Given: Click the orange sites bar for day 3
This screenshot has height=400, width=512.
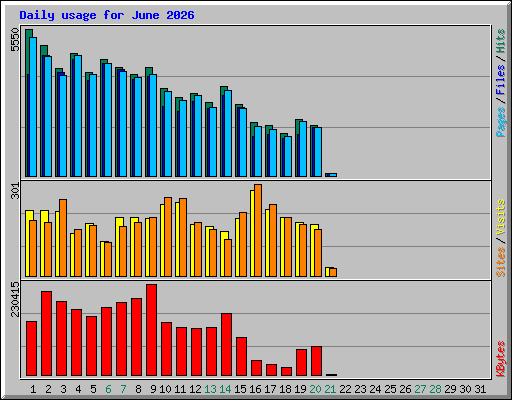Looking at the screenshot, I should point(63,238).
